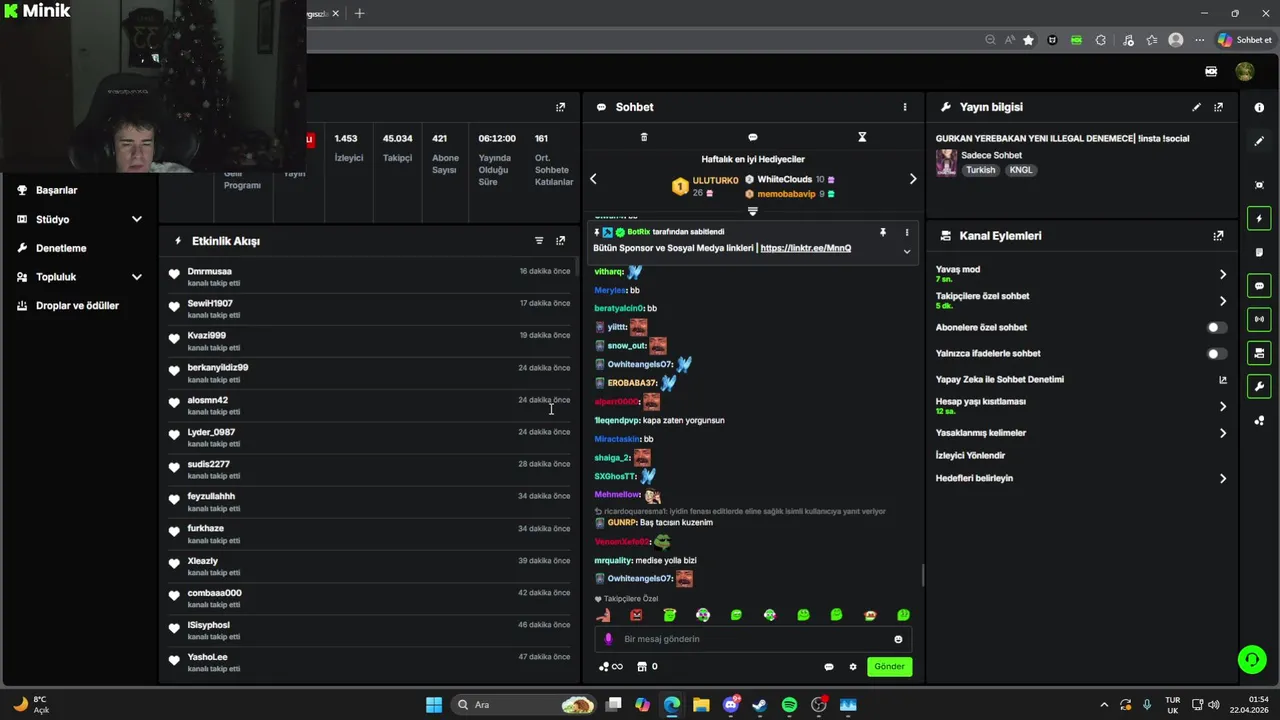Go to previous gifter with left arrow
The image size is (1280, 720).
[593, 179]
